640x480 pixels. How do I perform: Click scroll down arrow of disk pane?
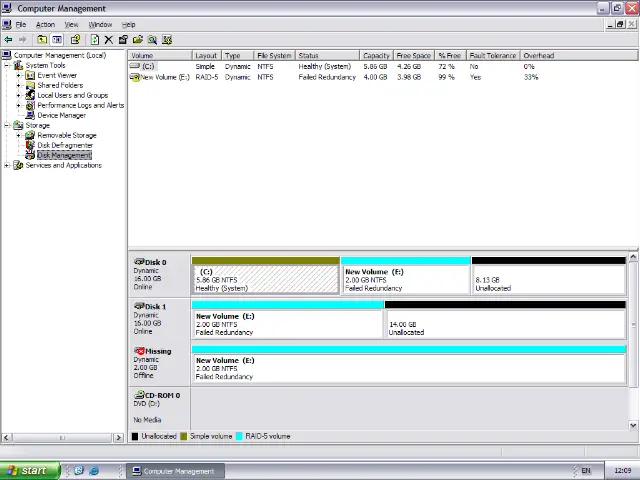(633, 425)
